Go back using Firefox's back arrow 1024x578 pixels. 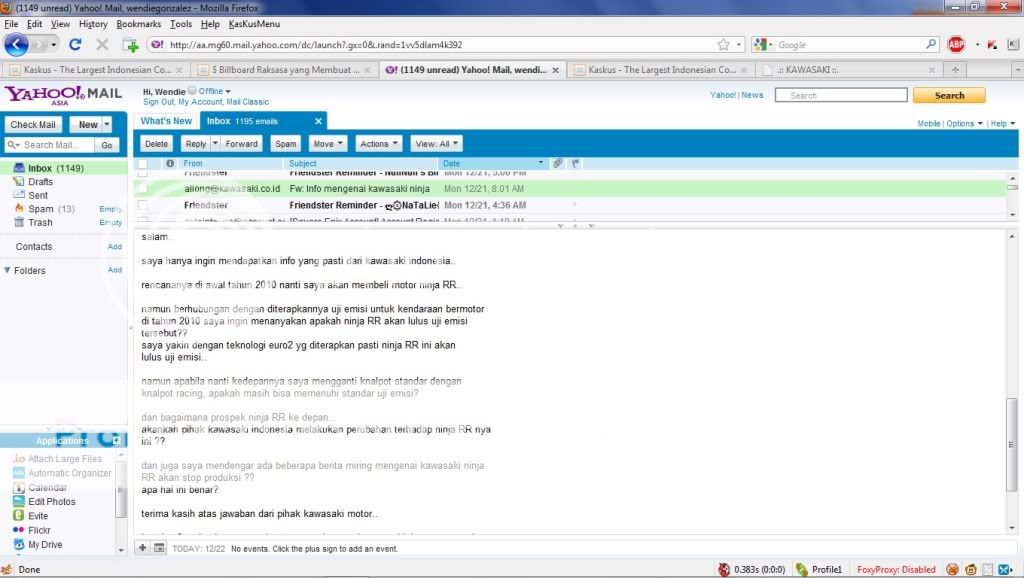click(16, 44)
